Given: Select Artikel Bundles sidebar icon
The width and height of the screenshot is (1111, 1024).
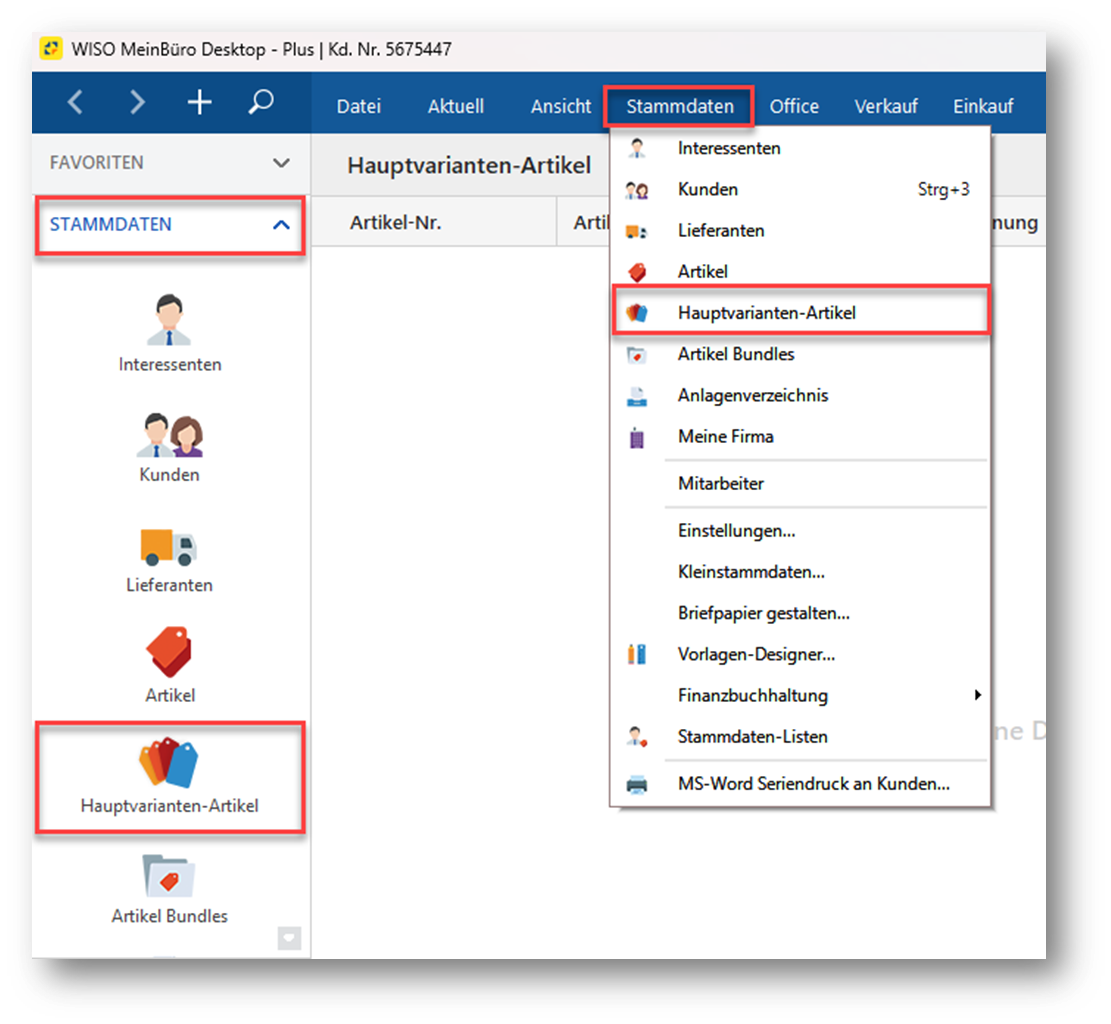Looking at the screenshot, I should coord(169,886).
